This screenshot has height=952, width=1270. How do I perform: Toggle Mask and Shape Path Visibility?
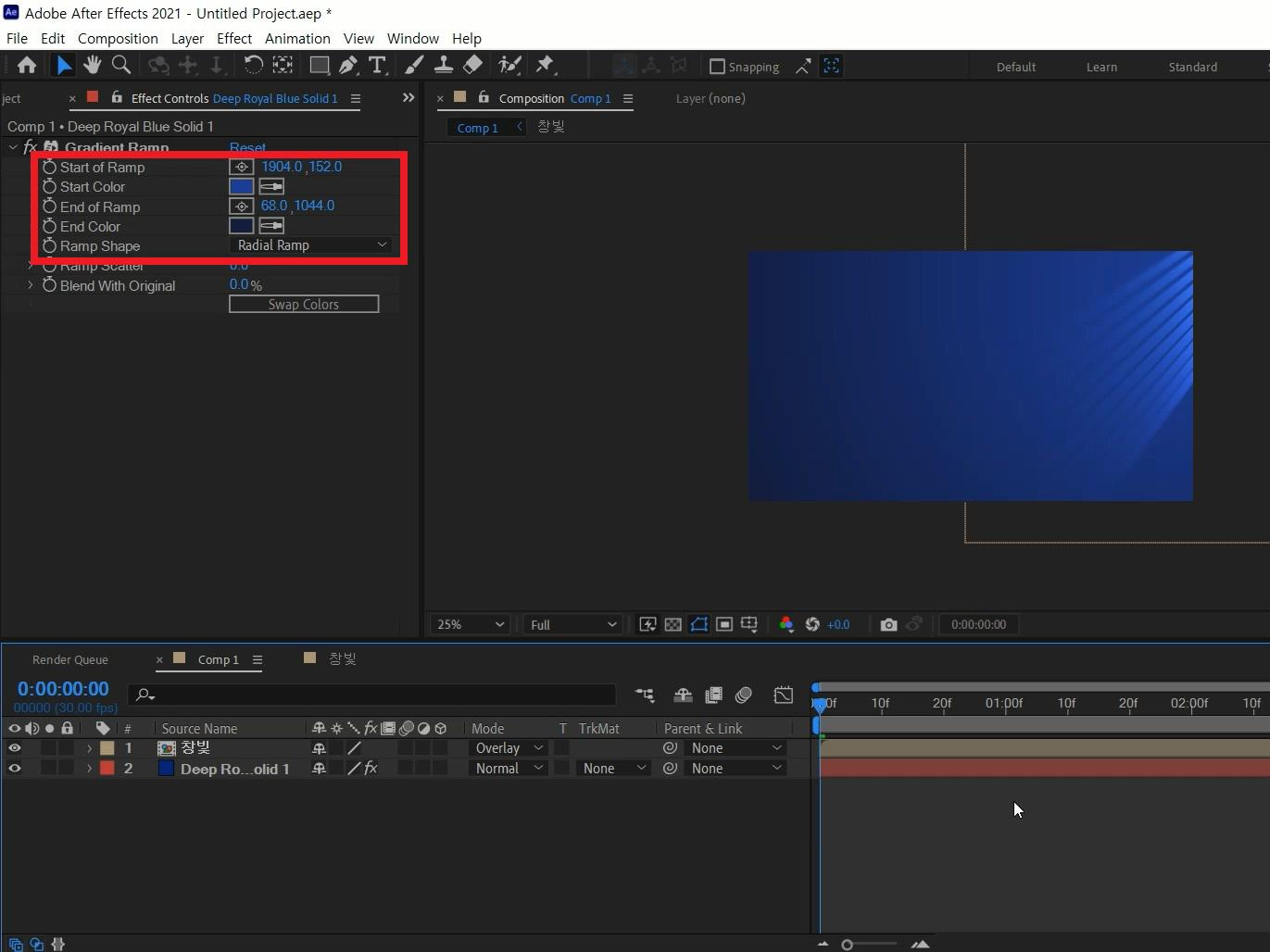click(x=699, y=624)
